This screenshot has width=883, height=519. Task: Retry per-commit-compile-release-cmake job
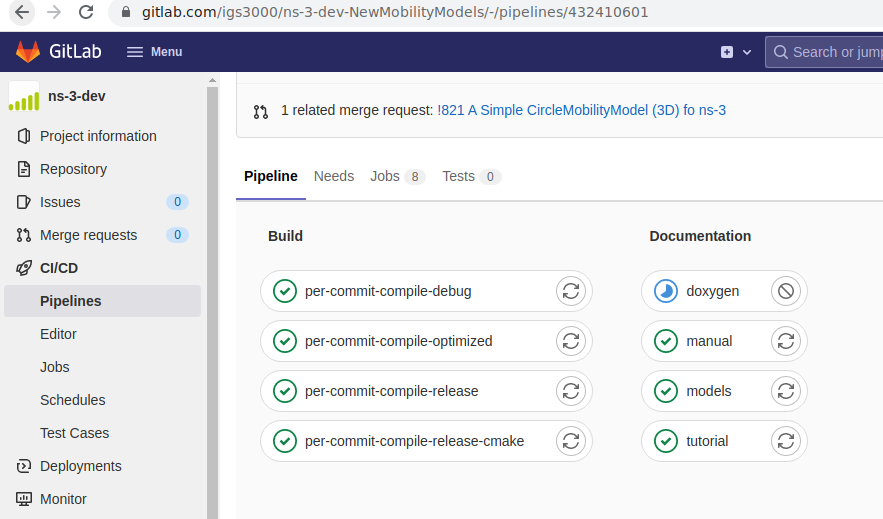[571, 441]
